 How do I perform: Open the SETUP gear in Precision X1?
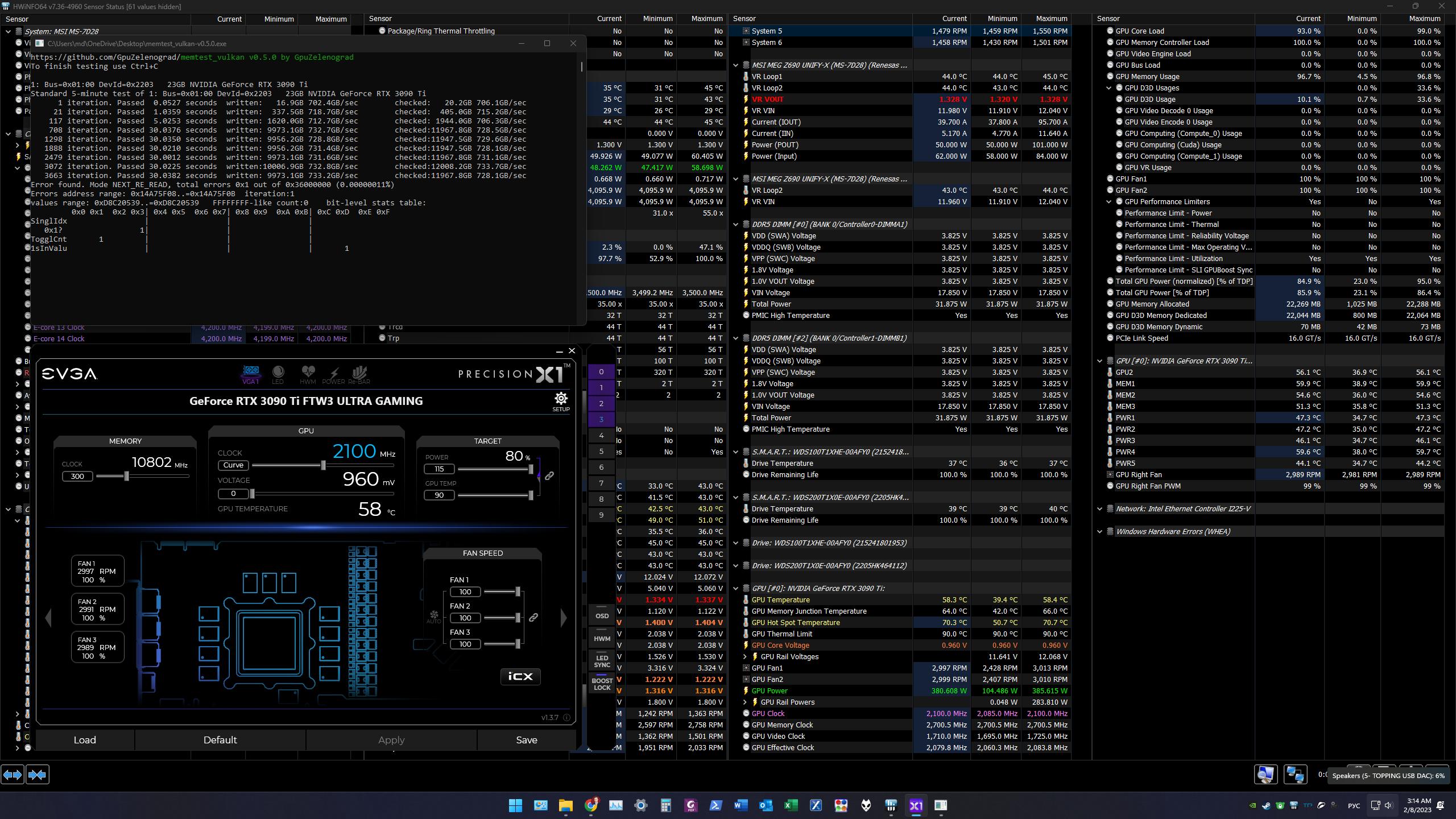[561, 401]
